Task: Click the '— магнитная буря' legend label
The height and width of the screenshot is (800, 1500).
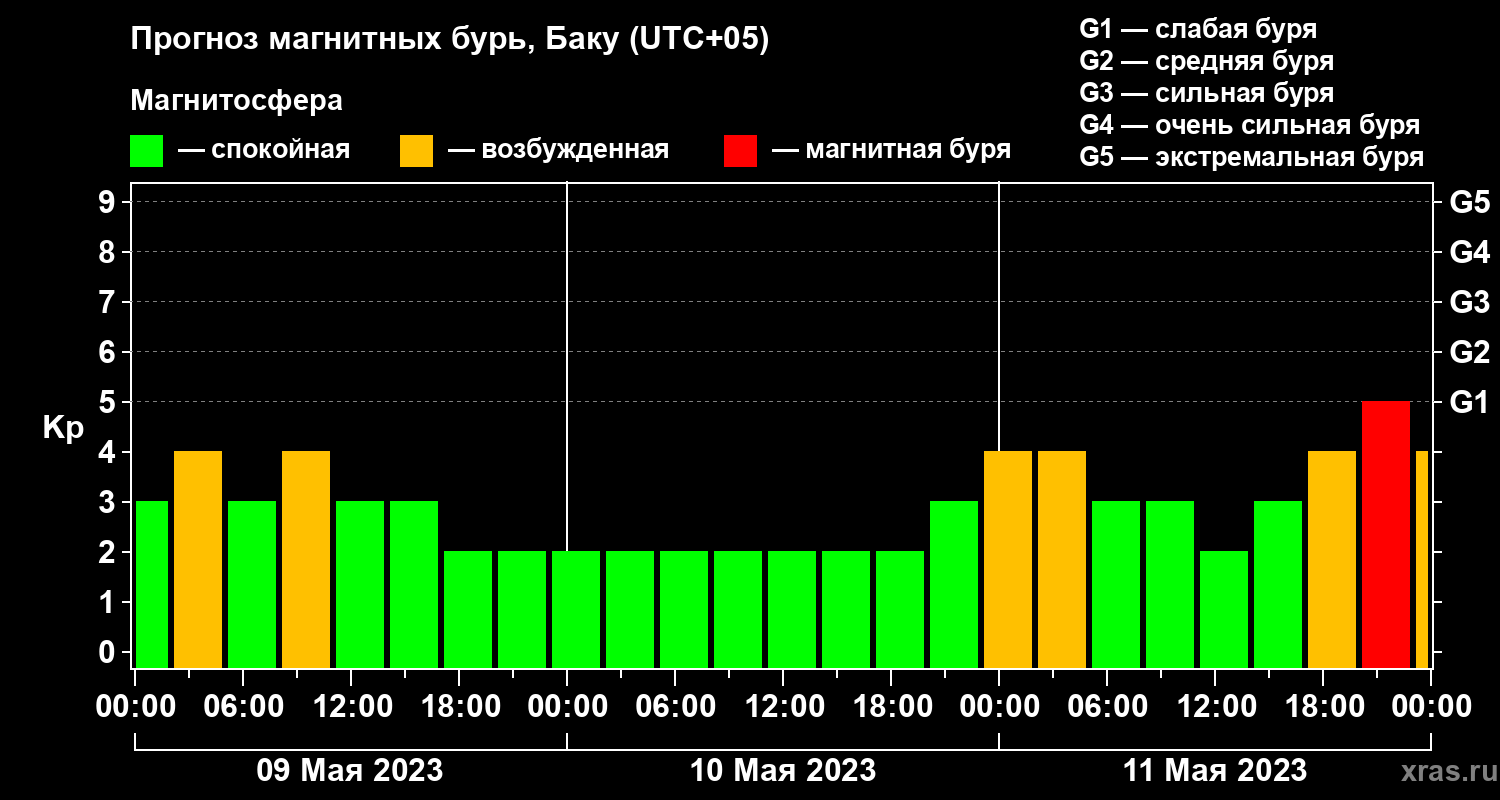Action: [892, 150]
